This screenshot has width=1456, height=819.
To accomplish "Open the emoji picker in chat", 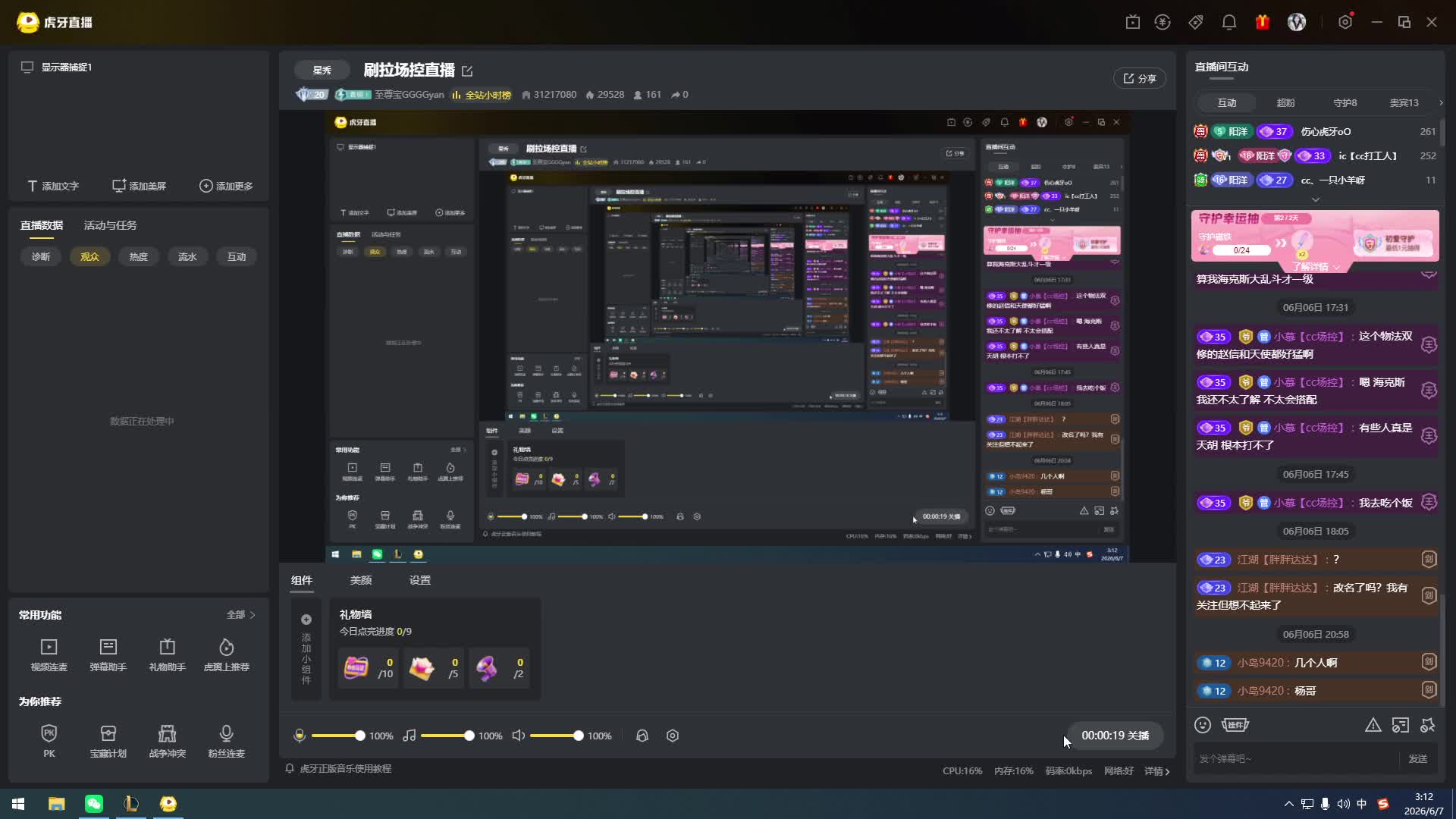I will click(1203, 725).
